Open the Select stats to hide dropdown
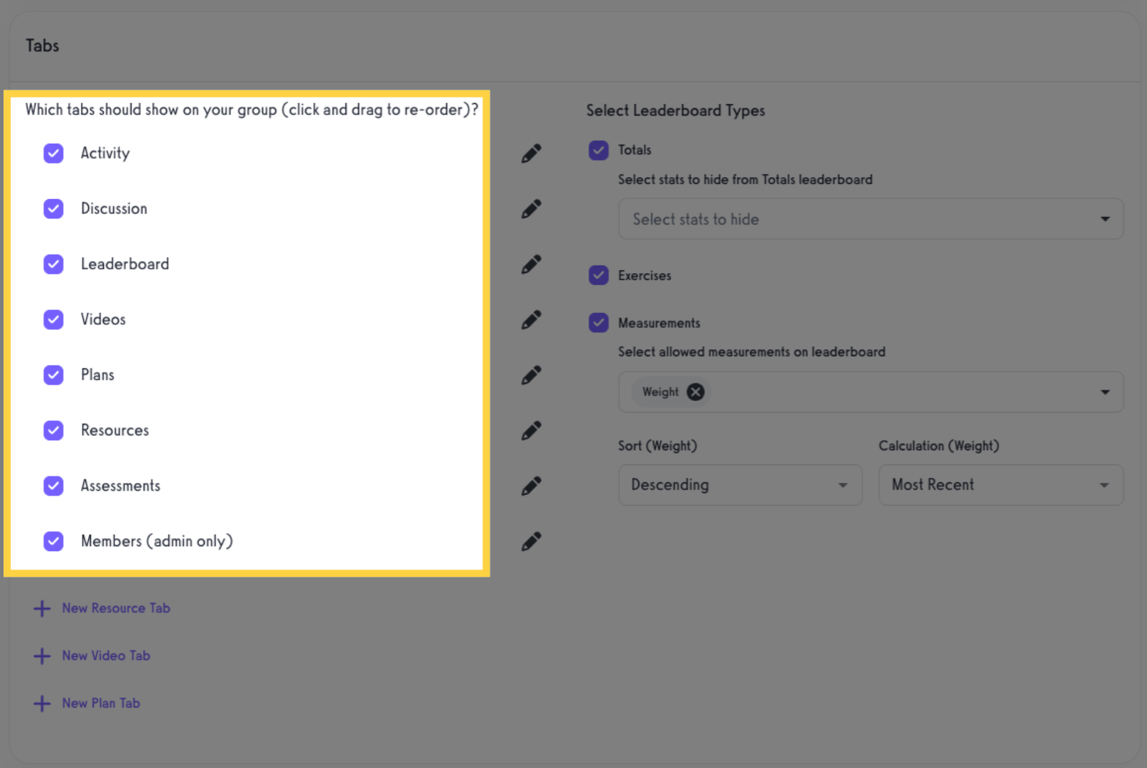Screen dimensions: 1147x768 click(x=870, y=218)
